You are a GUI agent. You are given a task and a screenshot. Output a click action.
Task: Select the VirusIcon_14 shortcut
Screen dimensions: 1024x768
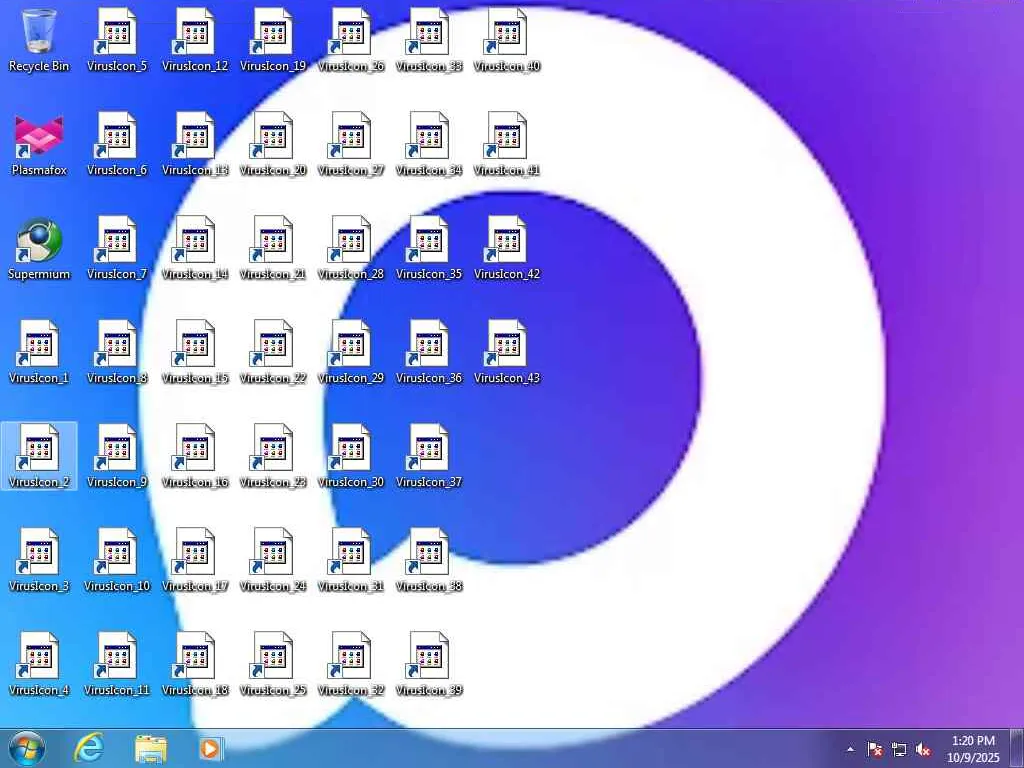(x=195, y=248)
